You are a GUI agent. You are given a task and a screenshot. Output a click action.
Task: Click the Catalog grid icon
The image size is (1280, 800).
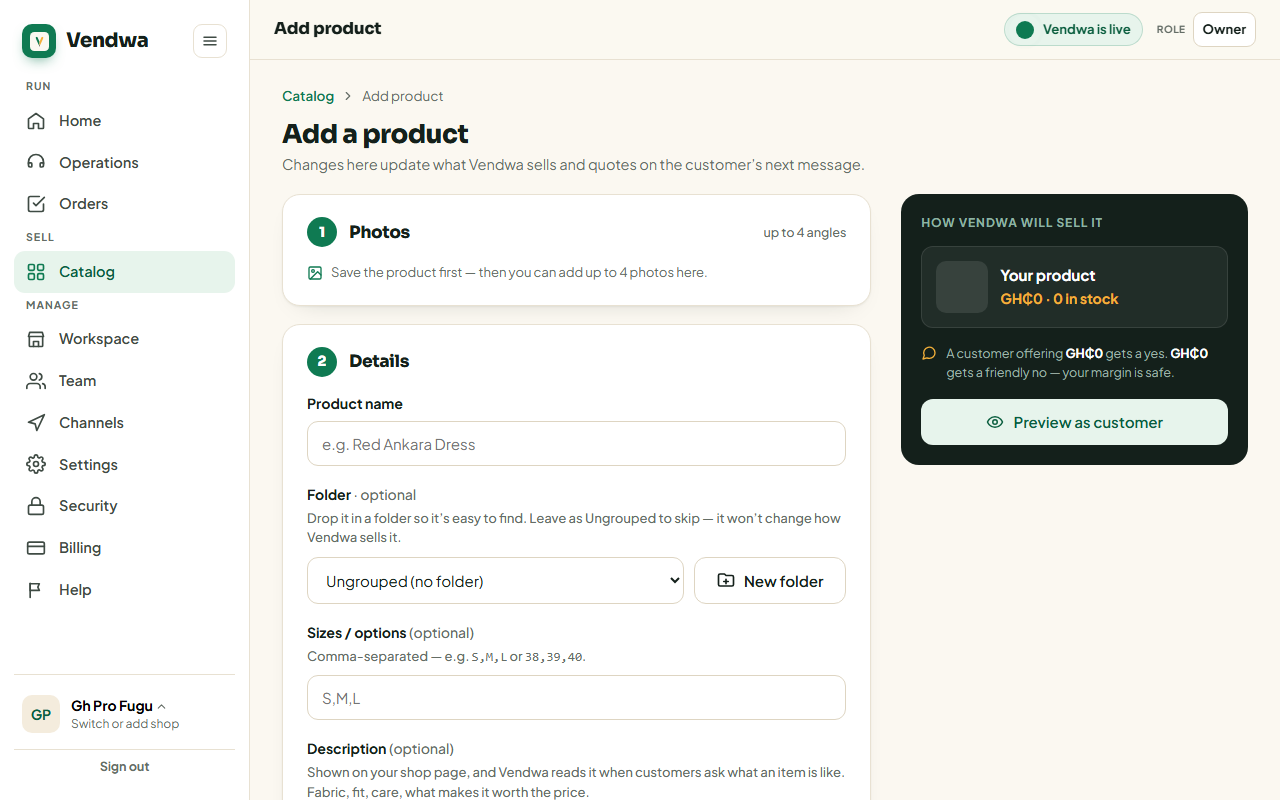point(36,272)
